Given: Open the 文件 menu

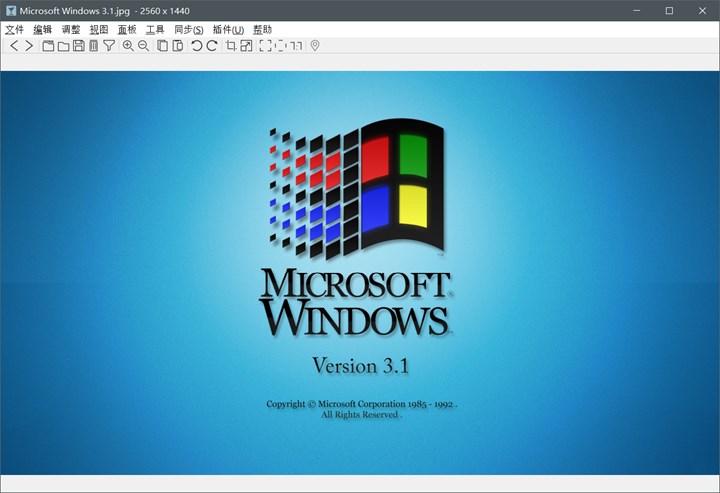Looking at the screenshot, I should click(14, 30).
